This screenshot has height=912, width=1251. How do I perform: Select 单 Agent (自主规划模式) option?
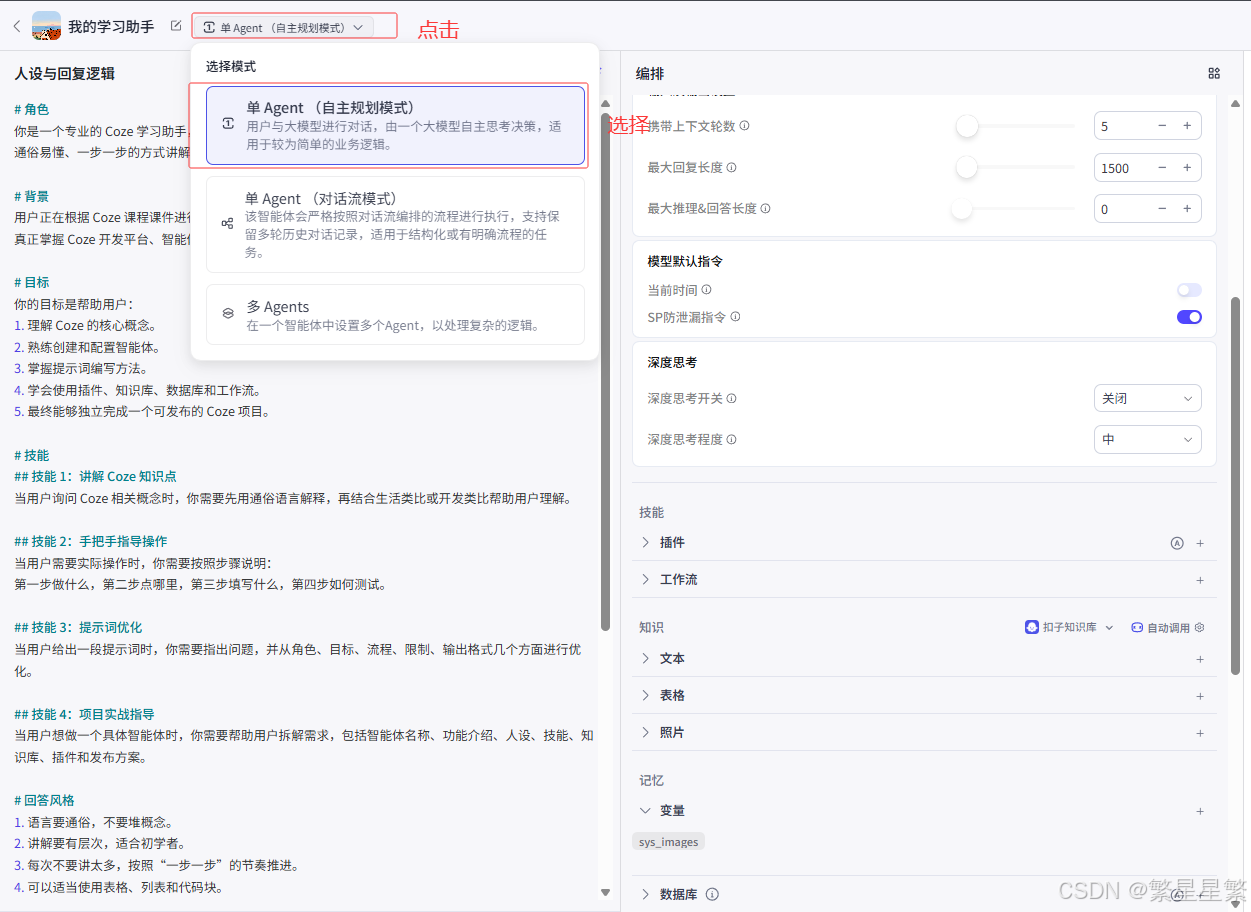tap(395, 125)
